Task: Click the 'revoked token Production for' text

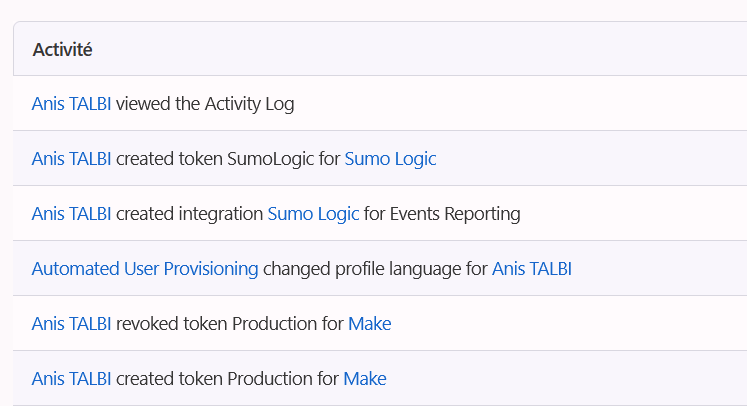Action: tap(230, 323)
